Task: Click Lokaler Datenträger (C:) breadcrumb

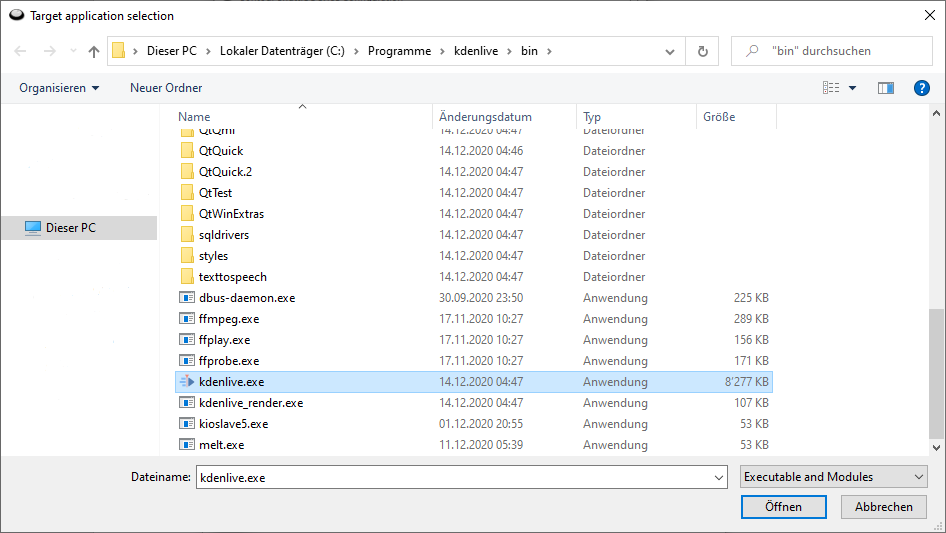Action: point(282,51)
